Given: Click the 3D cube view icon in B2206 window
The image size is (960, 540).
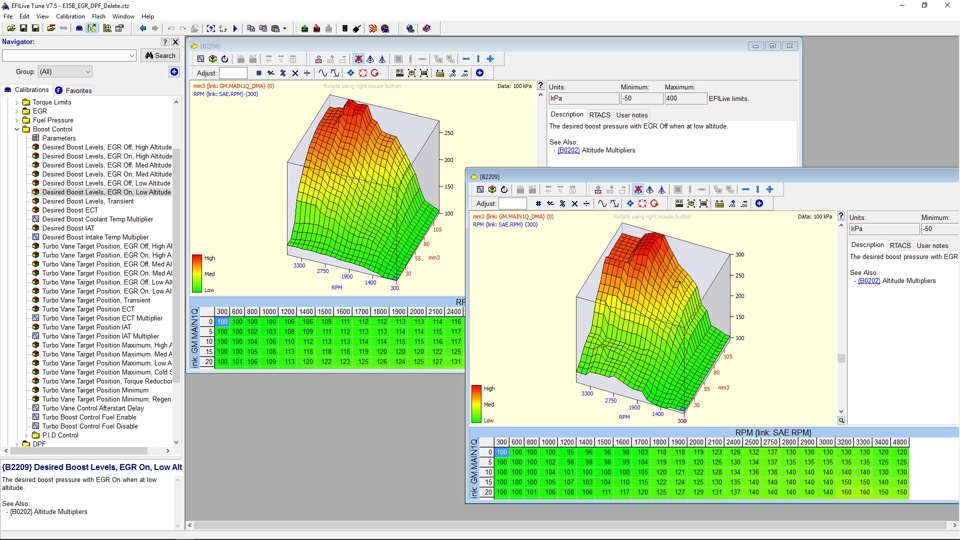Looking at the screenshot, I should tap(212, 59).
